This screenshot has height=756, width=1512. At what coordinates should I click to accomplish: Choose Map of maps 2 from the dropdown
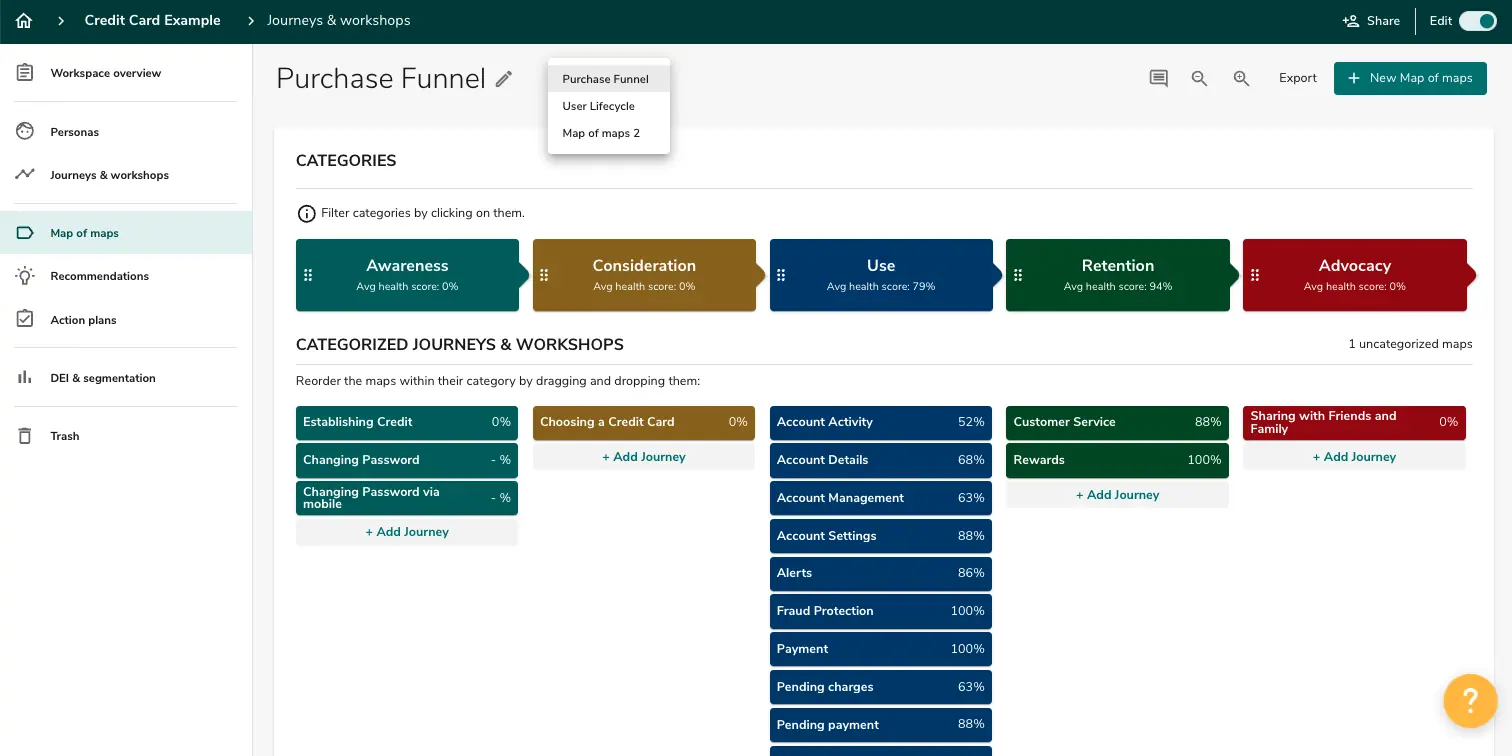[x=600, y=133]
